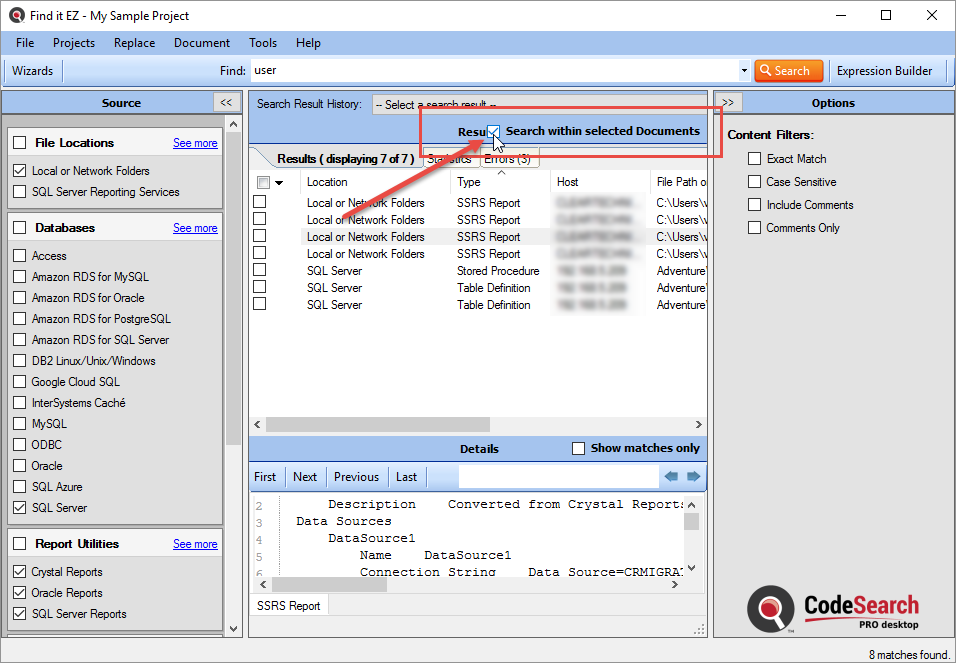Jump to First match
Image resolution: width=956 pixels, height=663 pixels.
265,477
